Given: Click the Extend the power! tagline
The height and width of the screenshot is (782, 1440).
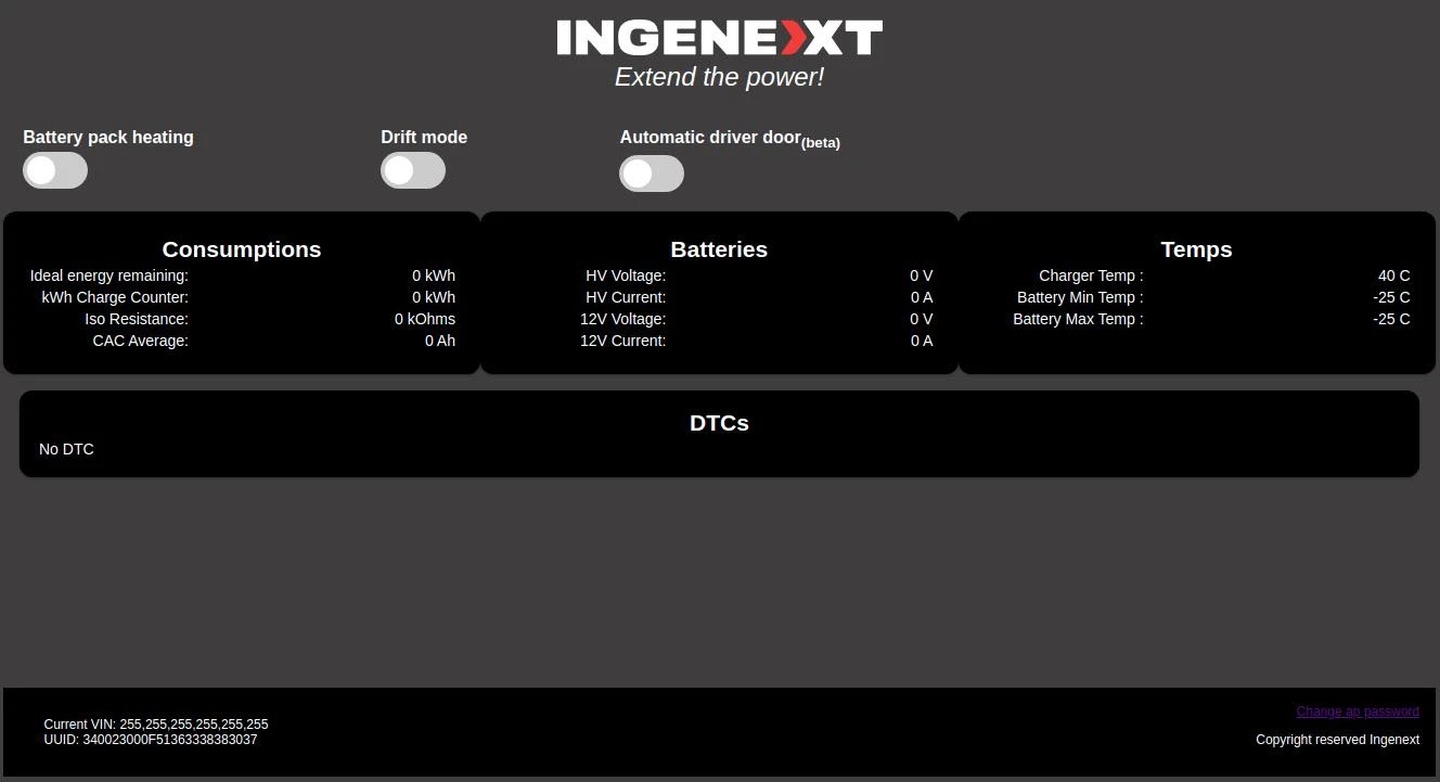Looking at the screenshot, I should pos(719,77).
